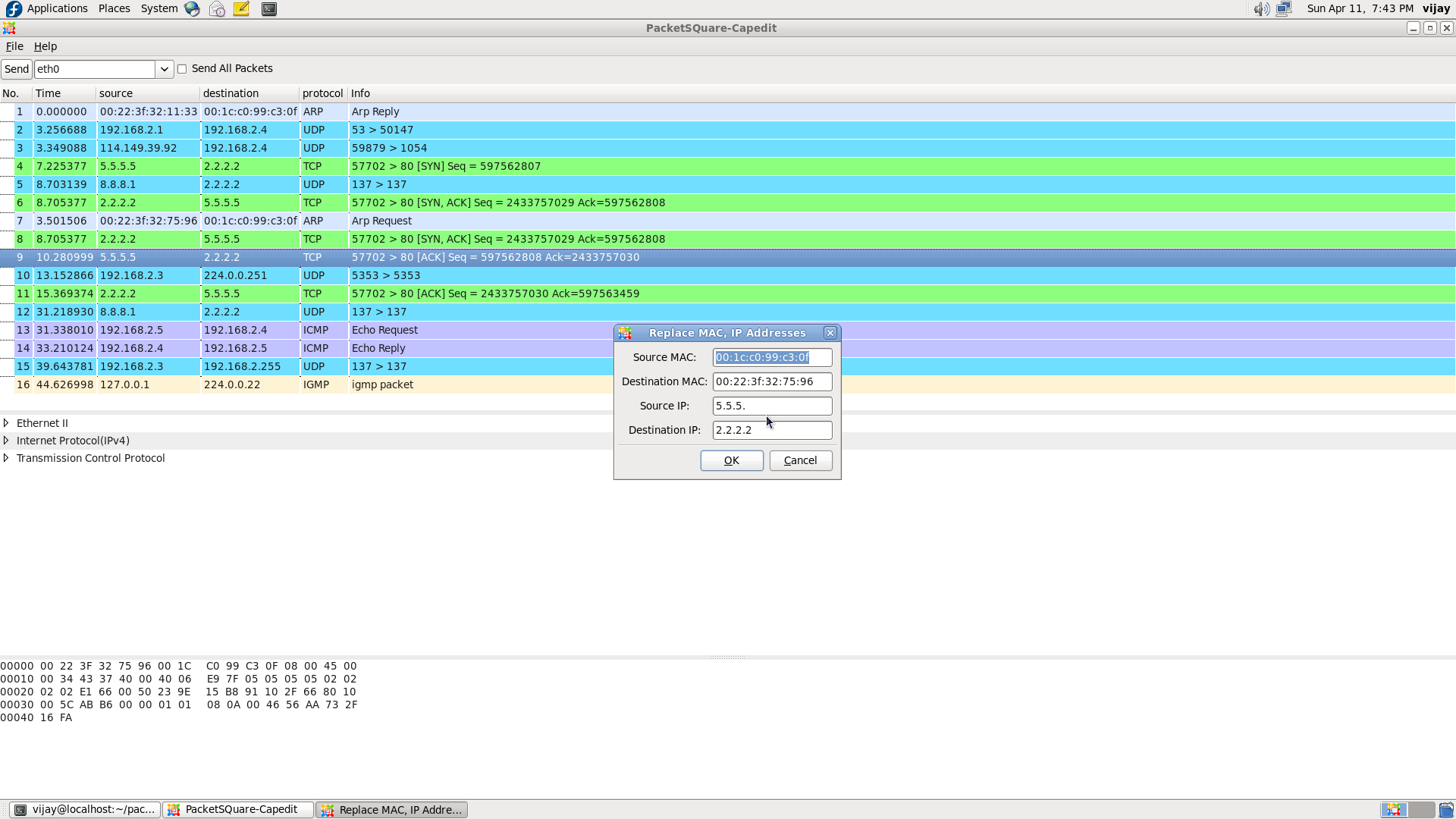Click hex dump line 00000
This screenshot has width=1456, height=819.
pos(179,666)
